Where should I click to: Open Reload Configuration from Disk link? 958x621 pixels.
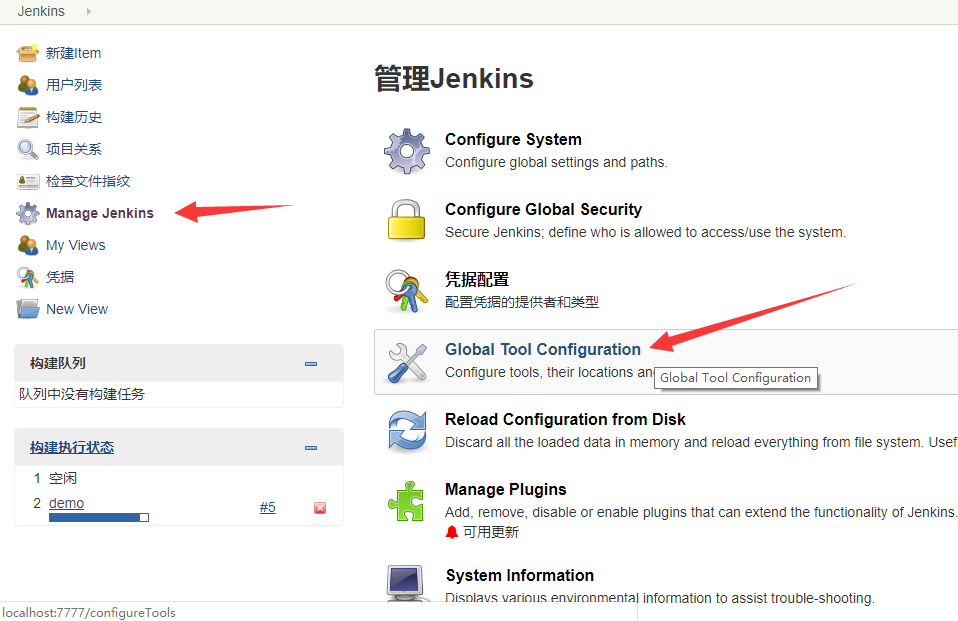[565, 419]
